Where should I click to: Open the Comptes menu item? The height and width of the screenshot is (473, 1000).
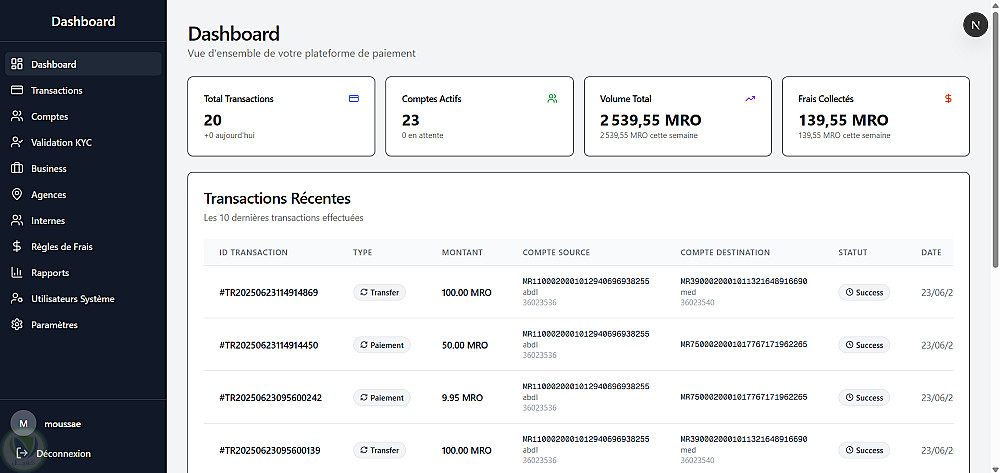[50, 117]
